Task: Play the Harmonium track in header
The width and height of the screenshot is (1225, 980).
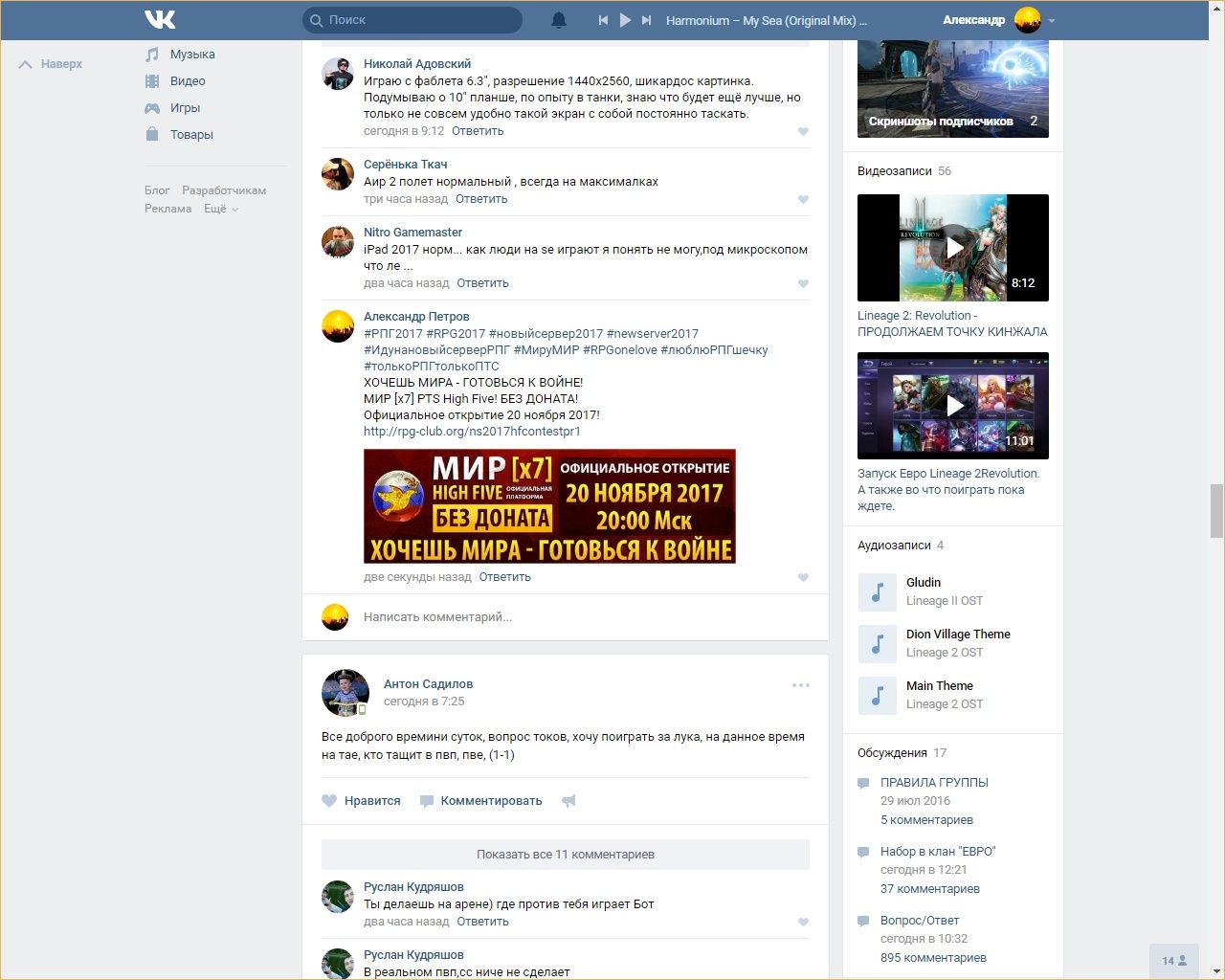Action: 625,20
